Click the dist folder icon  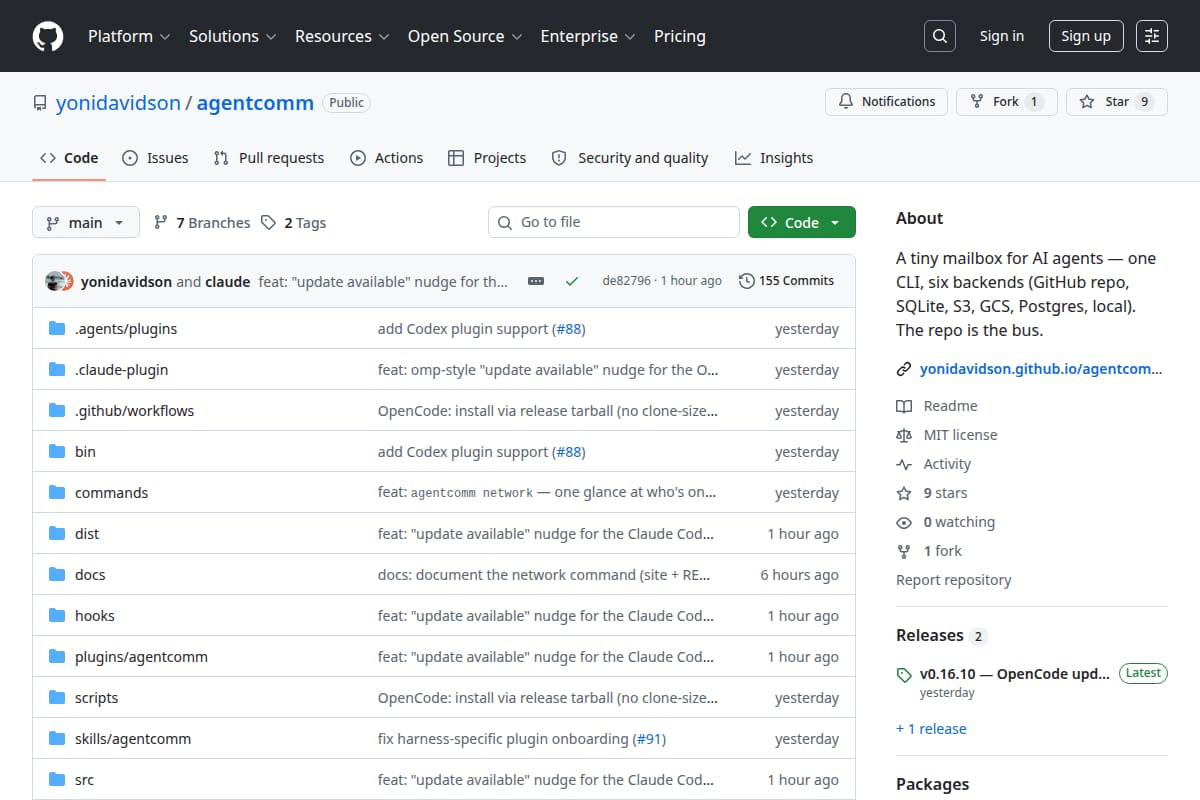click(x=57, y=534)
